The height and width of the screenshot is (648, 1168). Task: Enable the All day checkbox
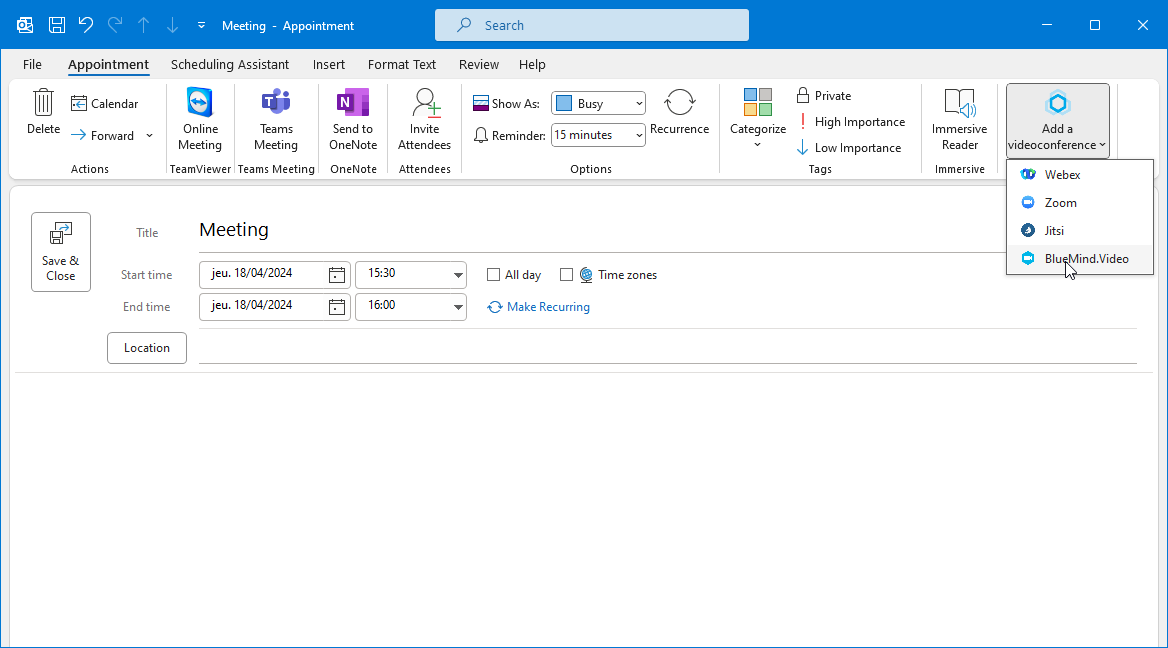tap(493, 275)
